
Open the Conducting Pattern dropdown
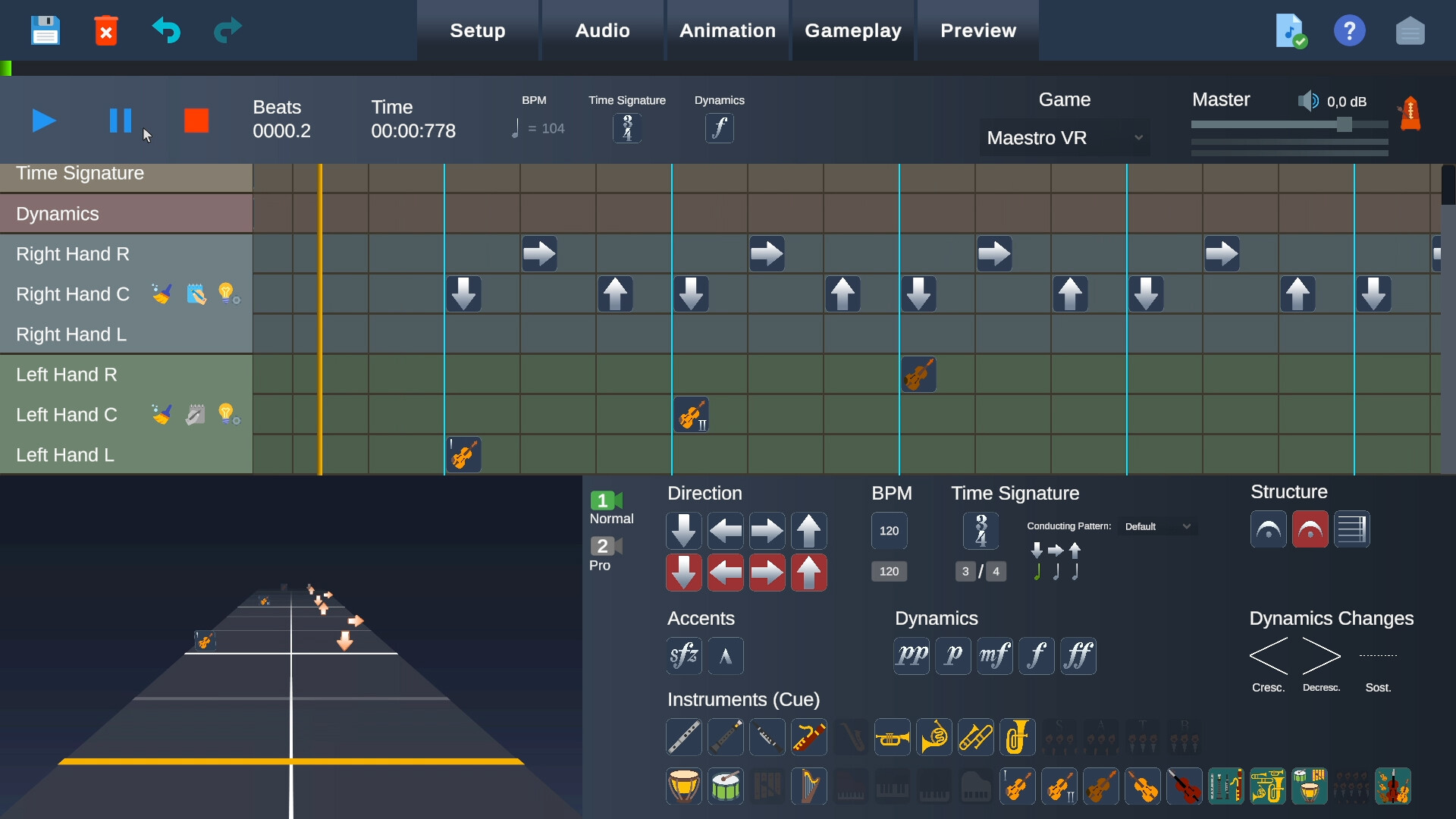click(x=1158, y=526)
